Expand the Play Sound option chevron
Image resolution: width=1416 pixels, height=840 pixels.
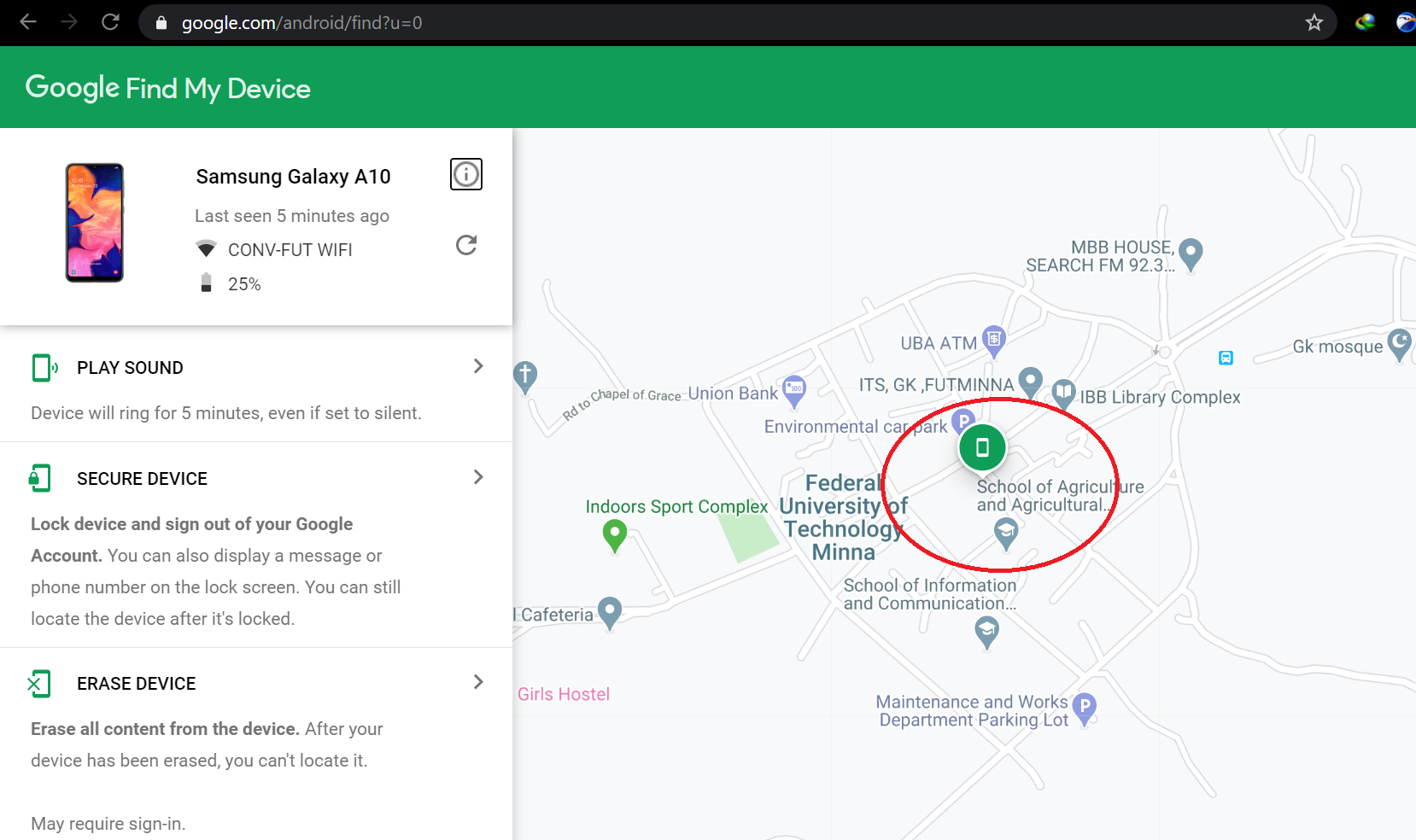point(478,366)
